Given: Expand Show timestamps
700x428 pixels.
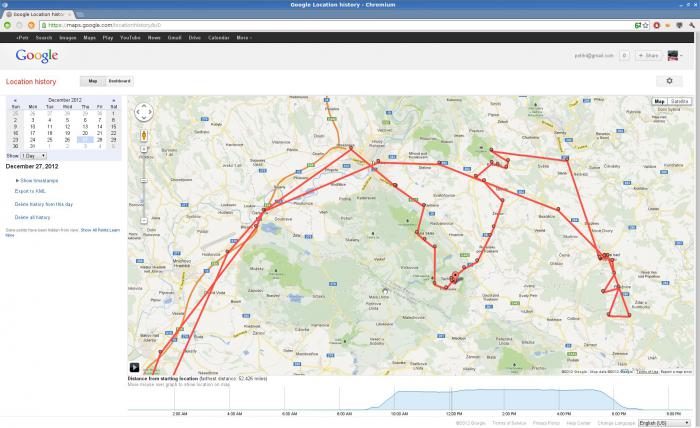Looking at the screenshot, I should pyautogui.click(x=37, y=181).
